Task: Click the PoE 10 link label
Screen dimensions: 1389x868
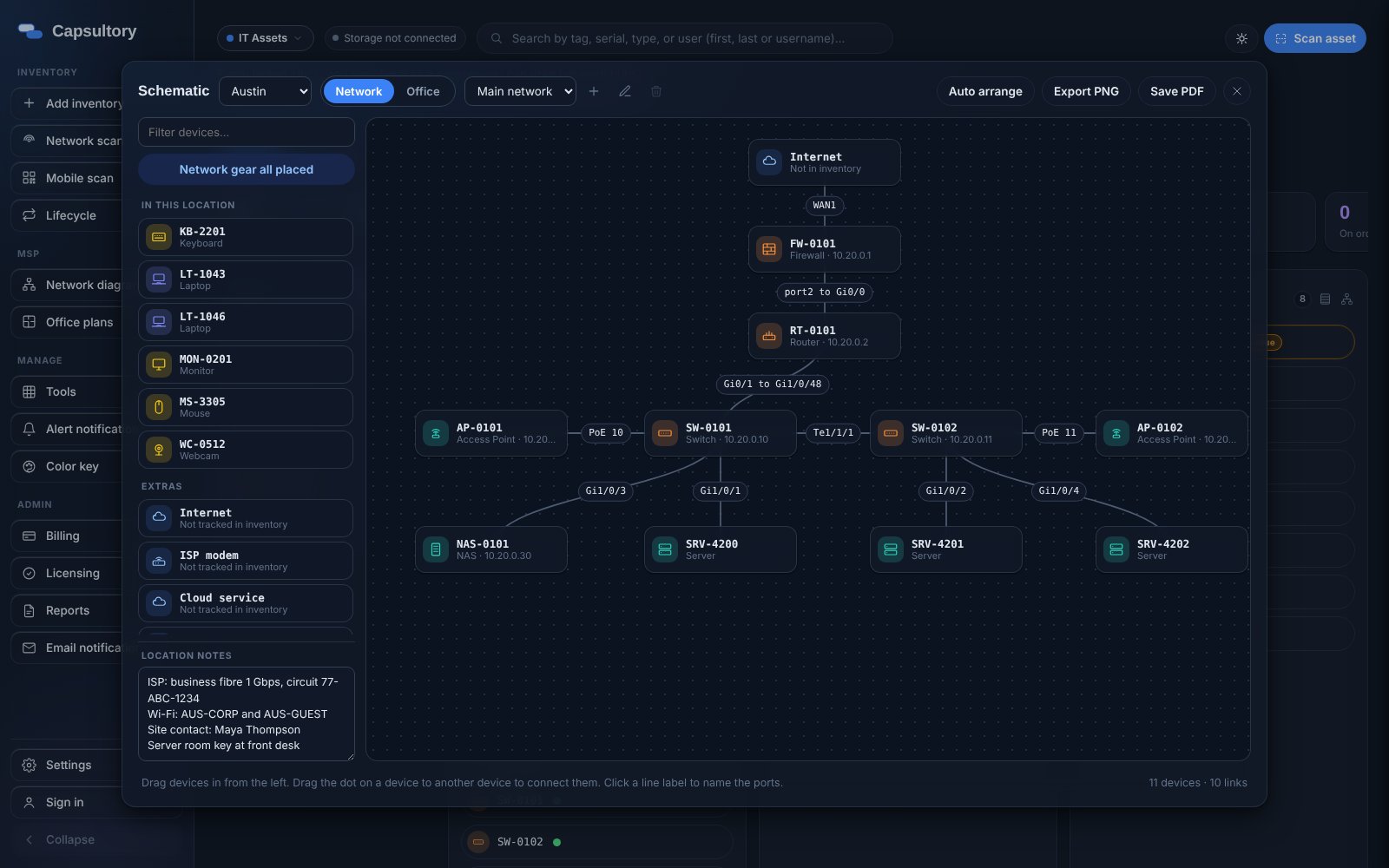Action: coord(606,432)
